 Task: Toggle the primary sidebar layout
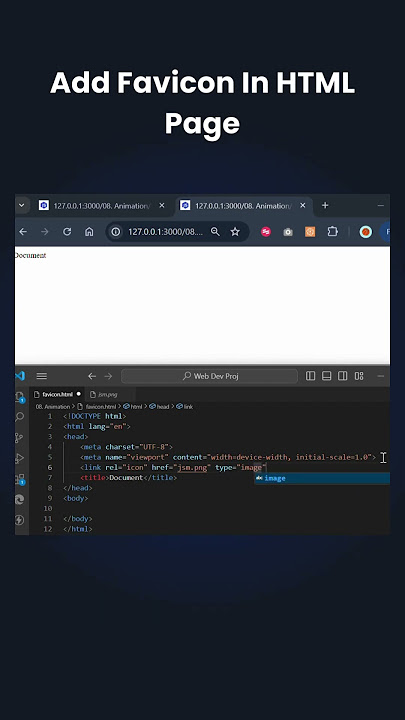point(310,376)
